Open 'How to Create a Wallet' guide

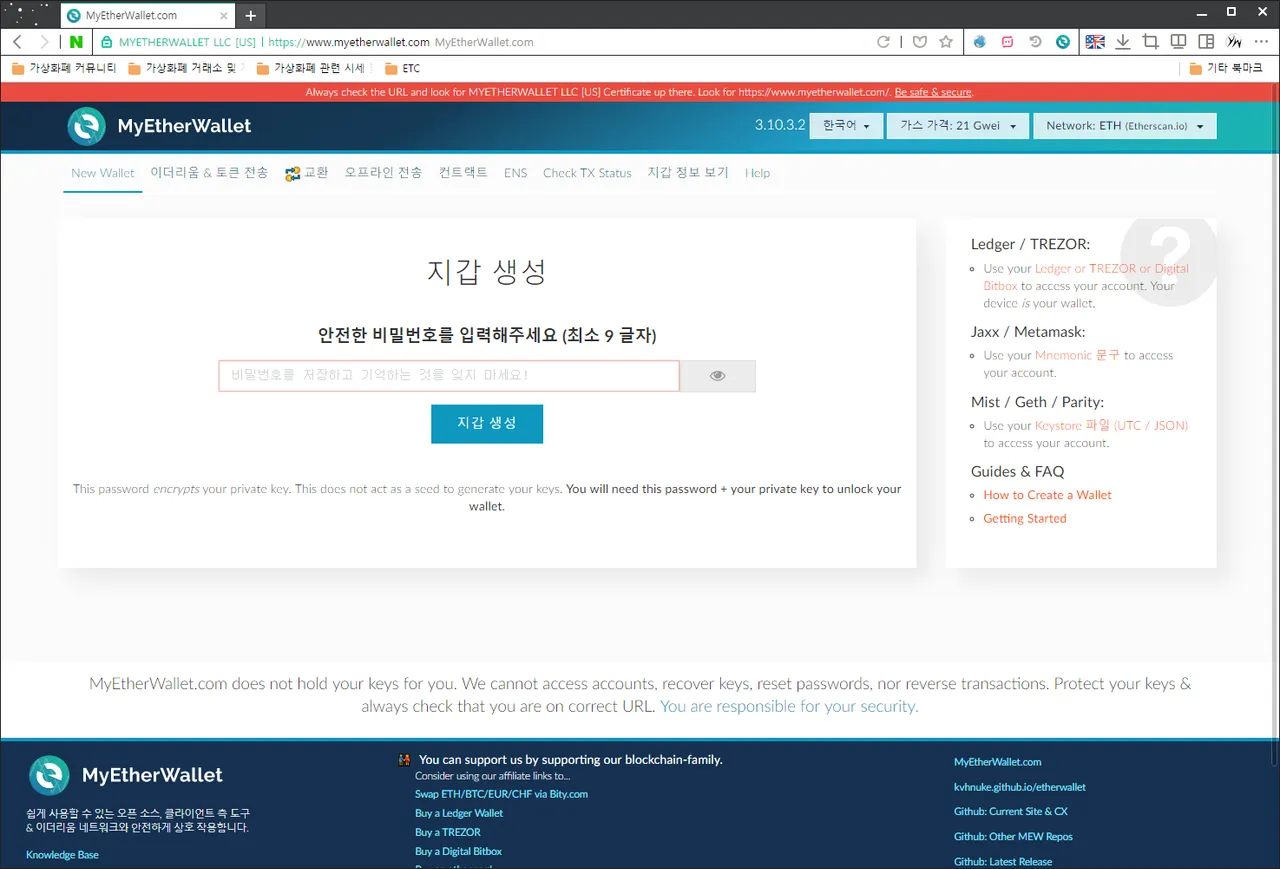(x=1047, y=495)
